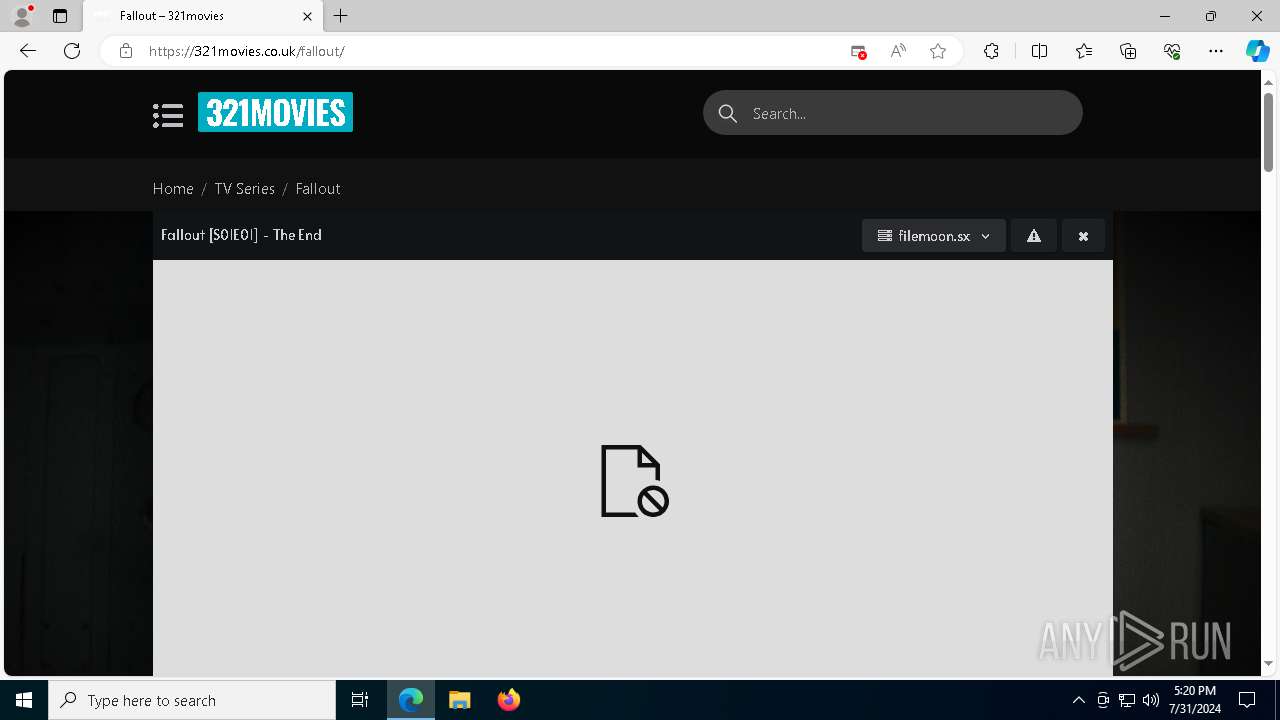The image size is (1280, 720).
Task: Expand the filemoon.sx server dropdown
Action: point(934,236)
